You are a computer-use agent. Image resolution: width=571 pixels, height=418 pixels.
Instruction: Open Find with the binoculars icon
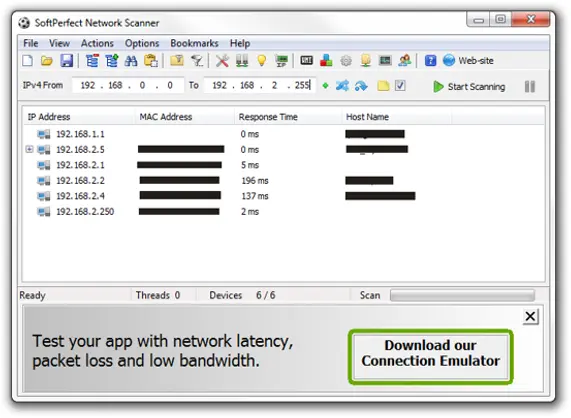point(131,61)
